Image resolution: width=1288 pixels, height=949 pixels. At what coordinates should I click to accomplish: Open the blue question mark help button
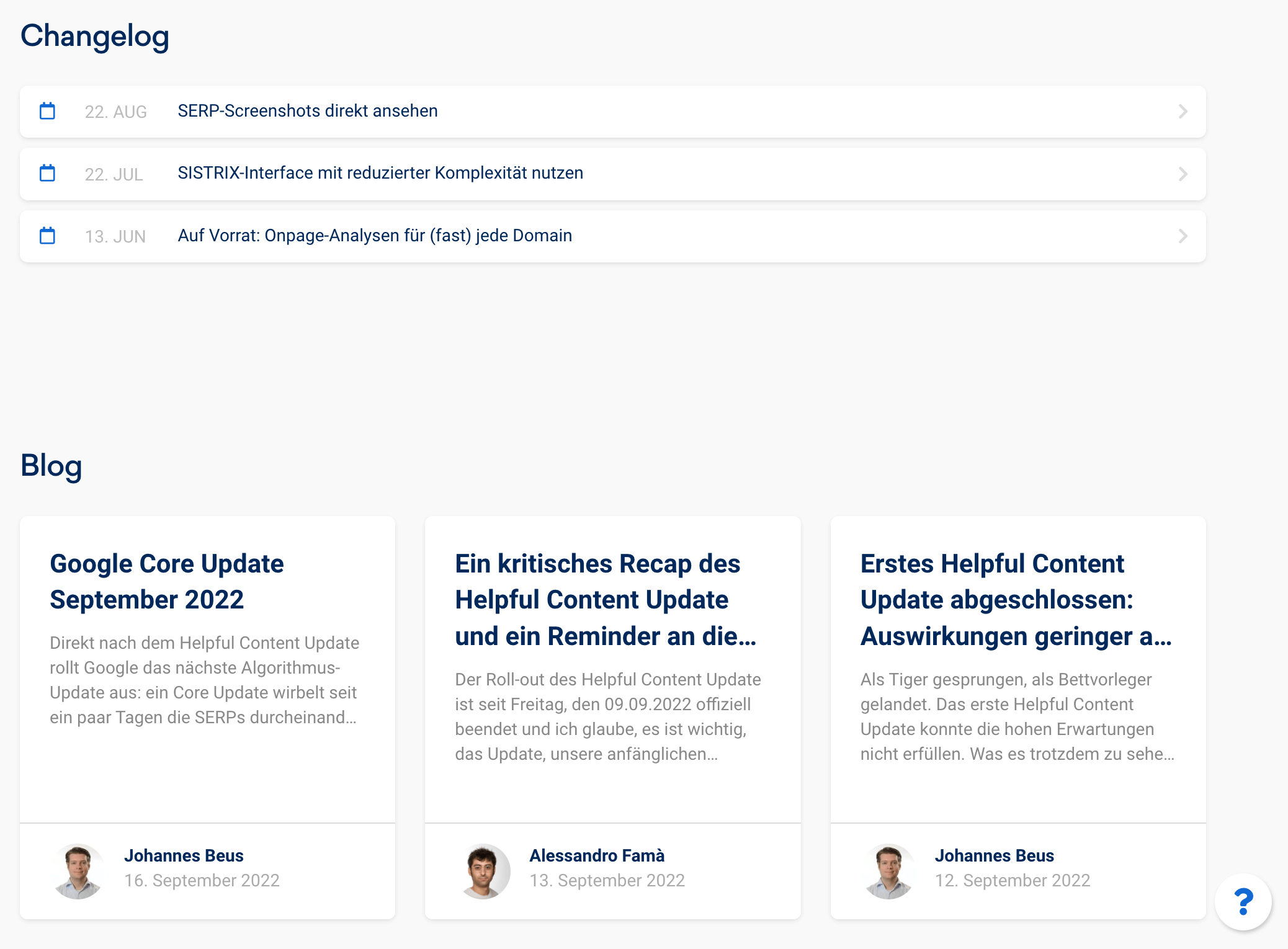coord(1243,902)
